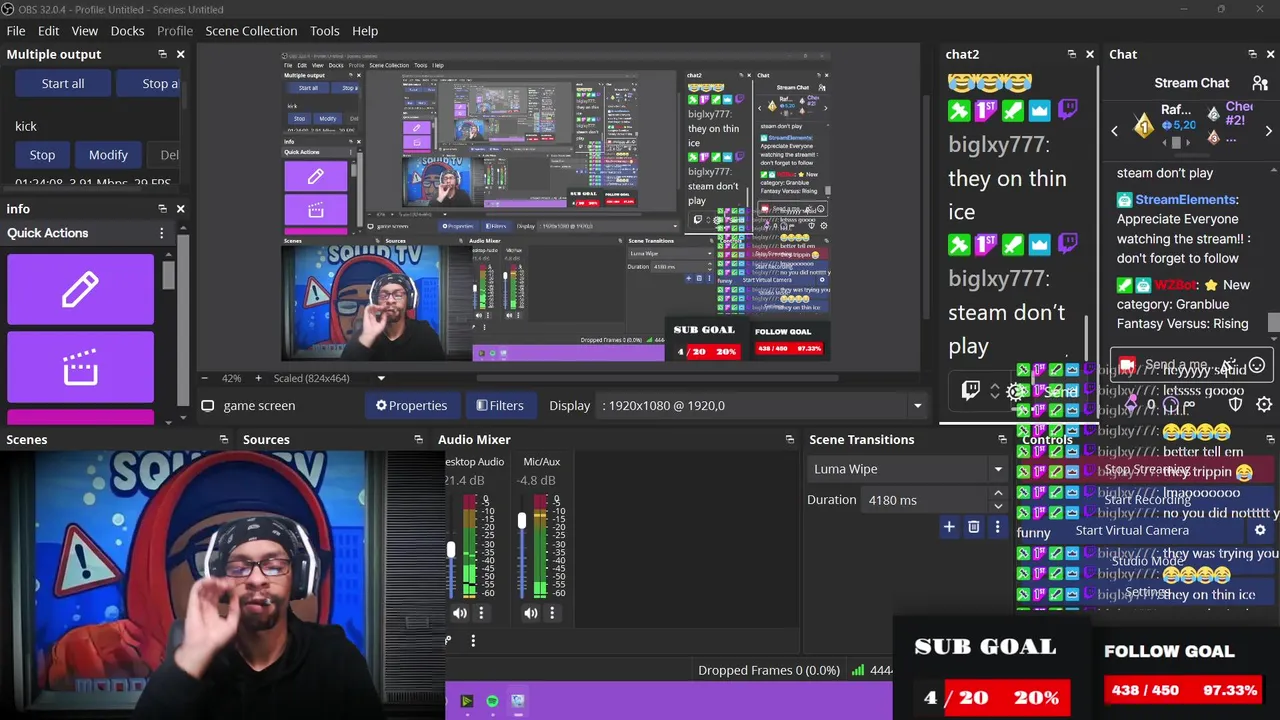Adjust the Mic/Aux volume slider
This screenshot has width=1280, height=720.
[x=521, y=521]
